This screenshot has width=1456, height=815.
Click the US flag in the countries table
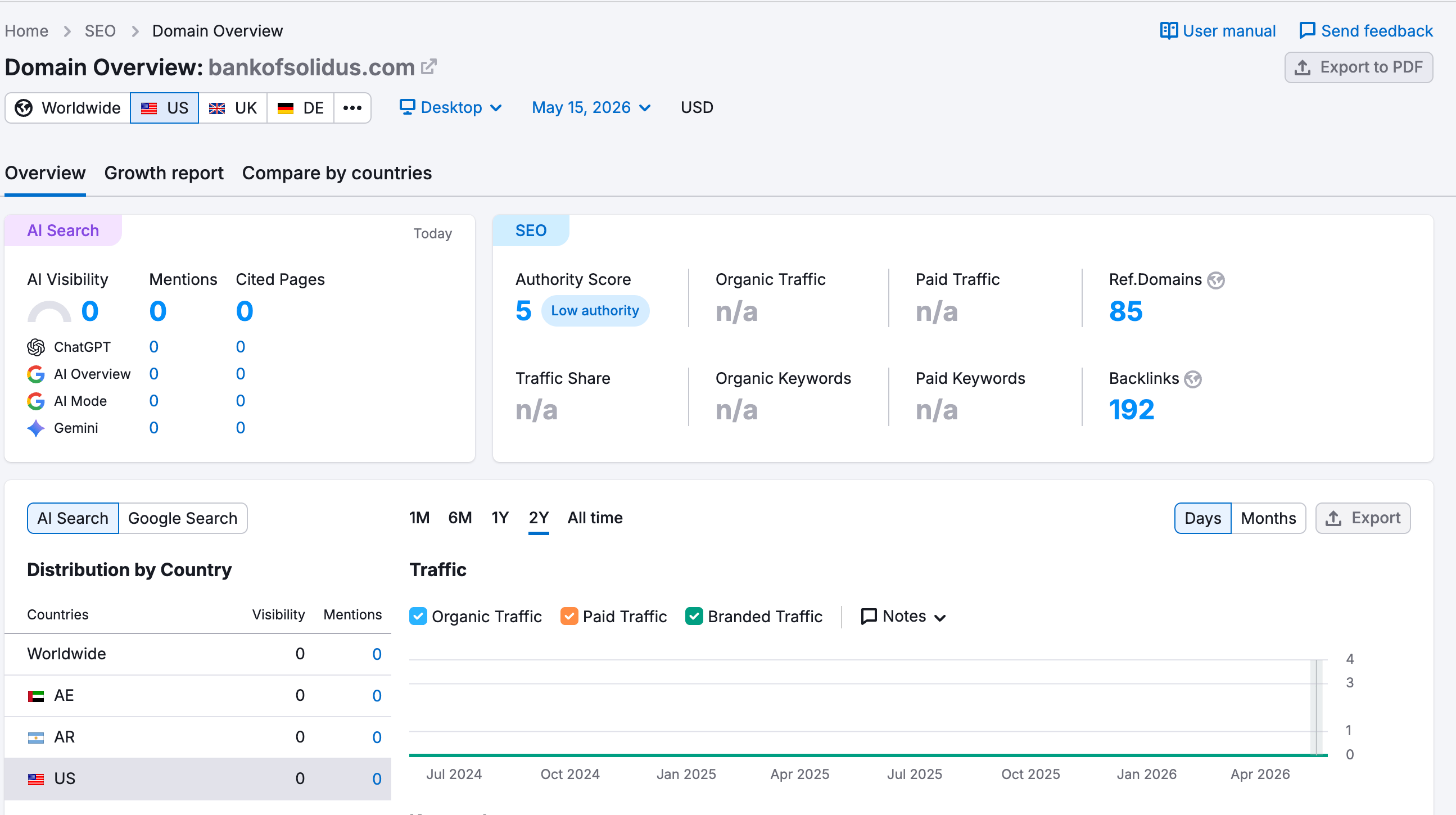[35, 779]
